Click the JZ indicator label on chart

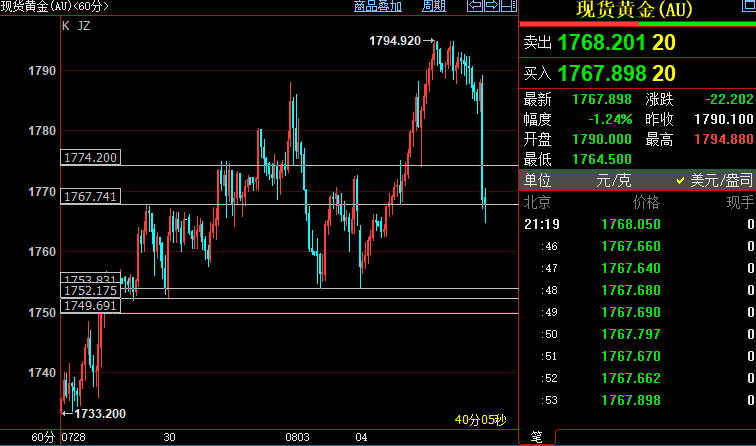coord(83,26)
